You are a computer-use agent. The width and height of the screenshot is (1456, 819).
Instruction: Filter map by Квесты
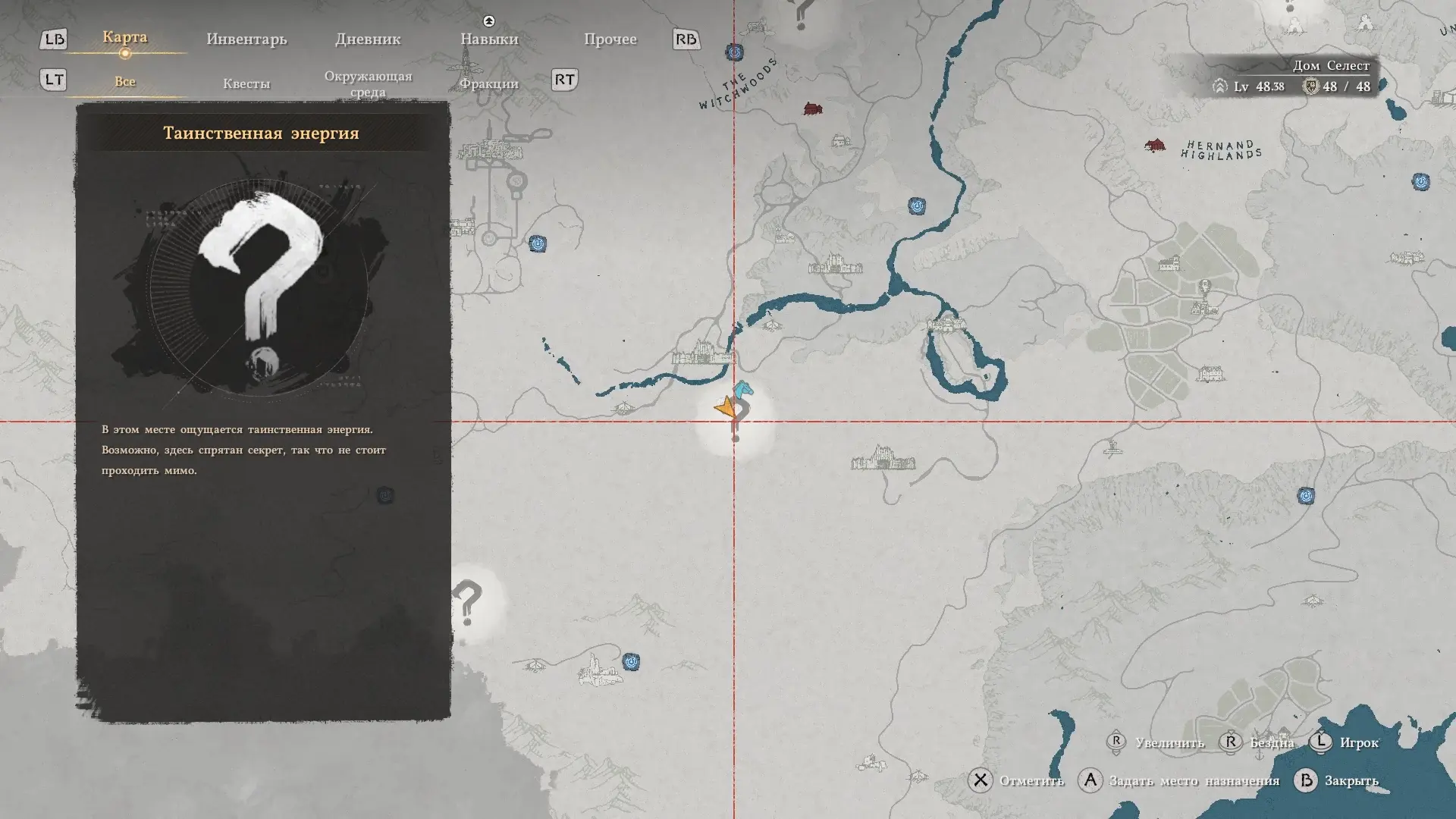[x=246, y=83]
